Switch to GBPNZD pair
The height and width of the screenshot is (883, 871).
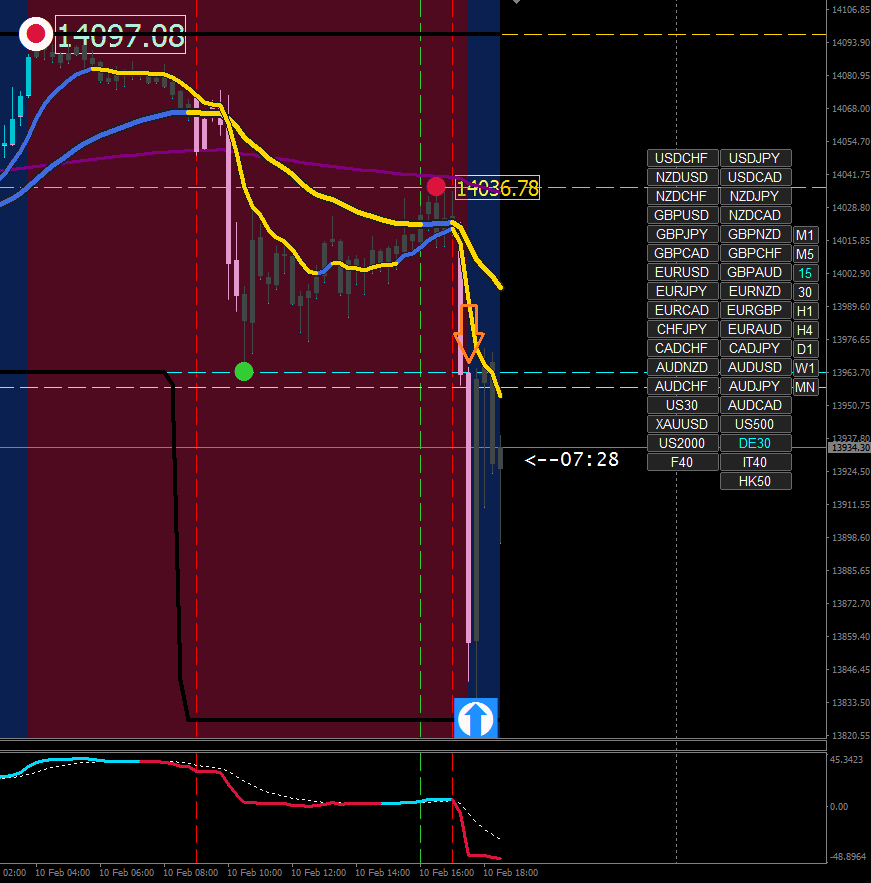point(756,234)
